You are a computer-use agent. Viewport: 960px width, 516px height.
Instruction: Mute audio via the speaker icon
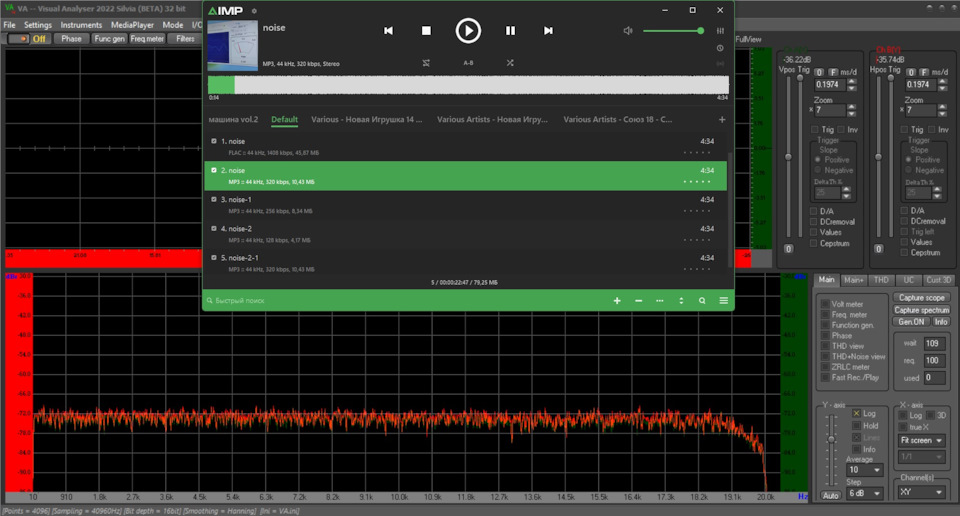click(x=628, y=31)
